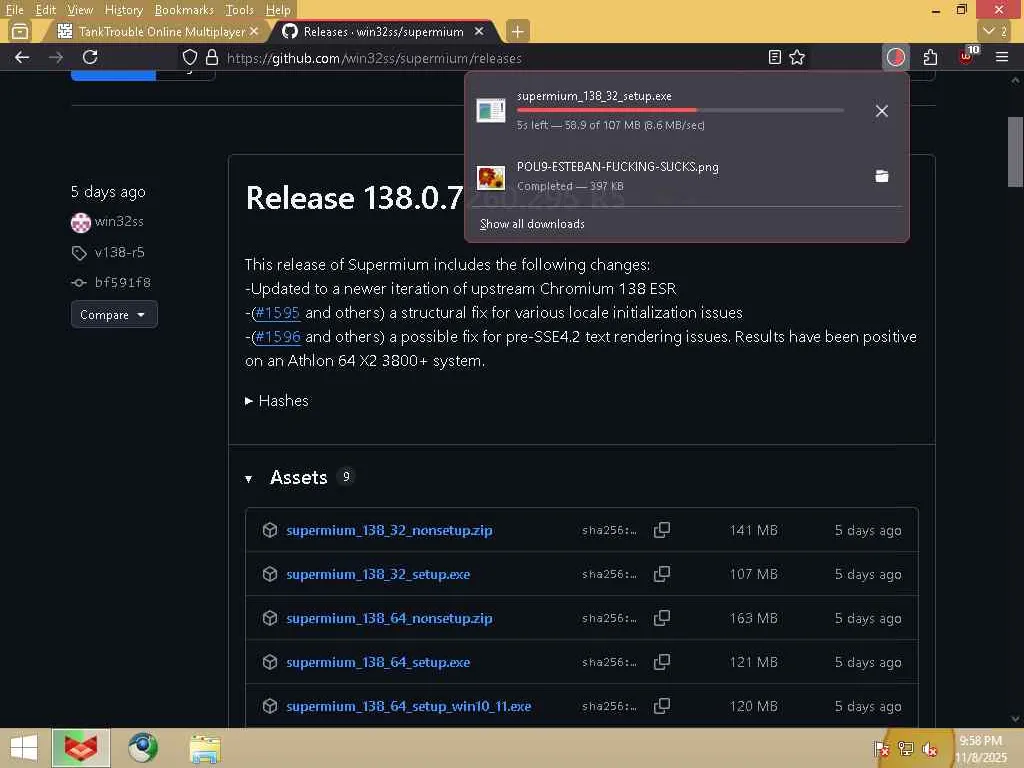Open Action Center flag tray icon

881,749
